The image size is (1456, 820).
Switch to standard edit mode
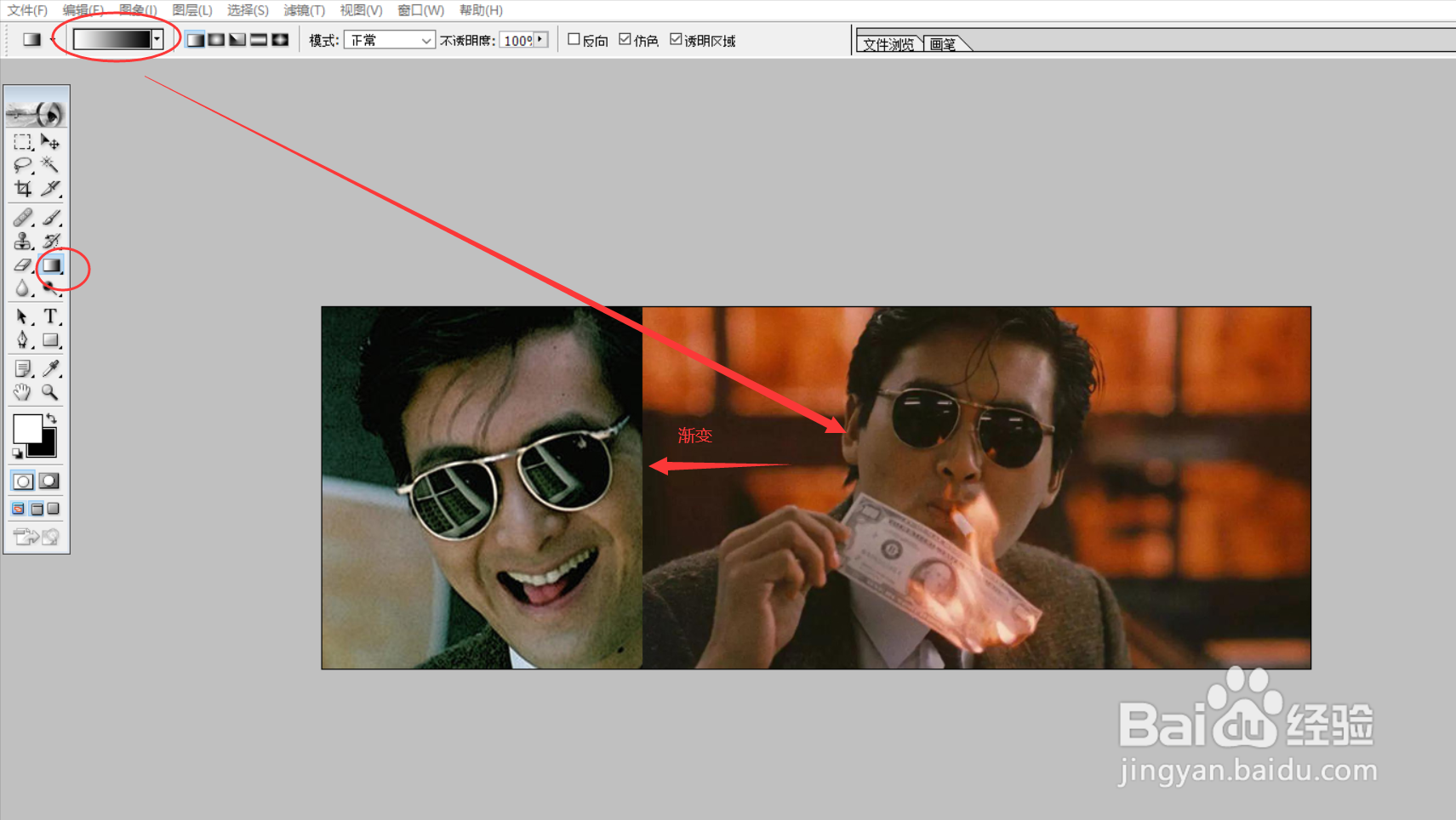point(23,481)
